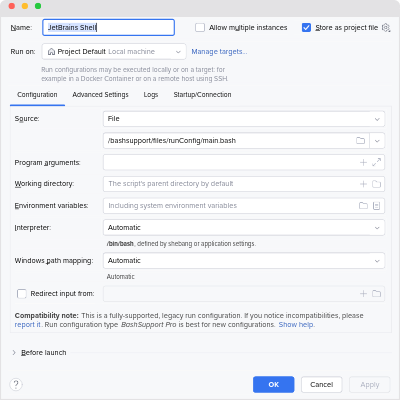This screenshot has height=400, width=400.
Task: Enable Redirect input from checkbox
Action: pyautogui.click(x=22, y=294)
